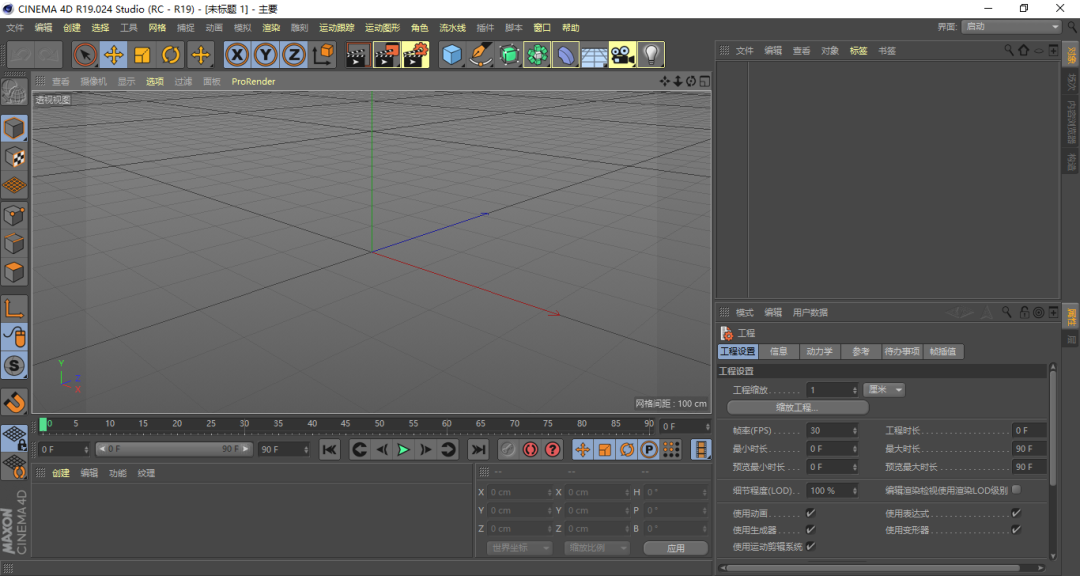The height and width of the screenshot is (576, 1080).
Task: Click the 缩放工程... button
Action: pyautogui.click(x=797, y=408)
